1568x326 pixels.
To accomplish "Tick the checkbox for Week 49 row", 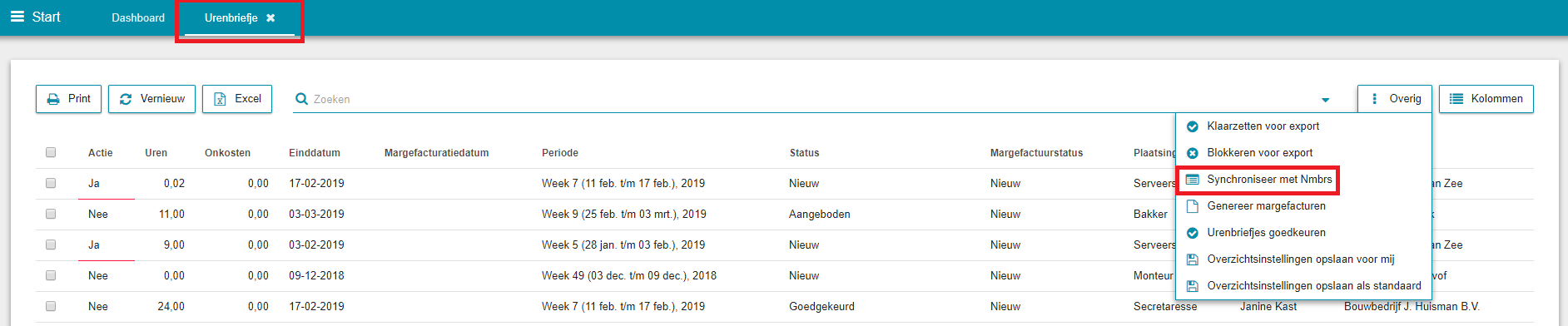I will point(51,275).
